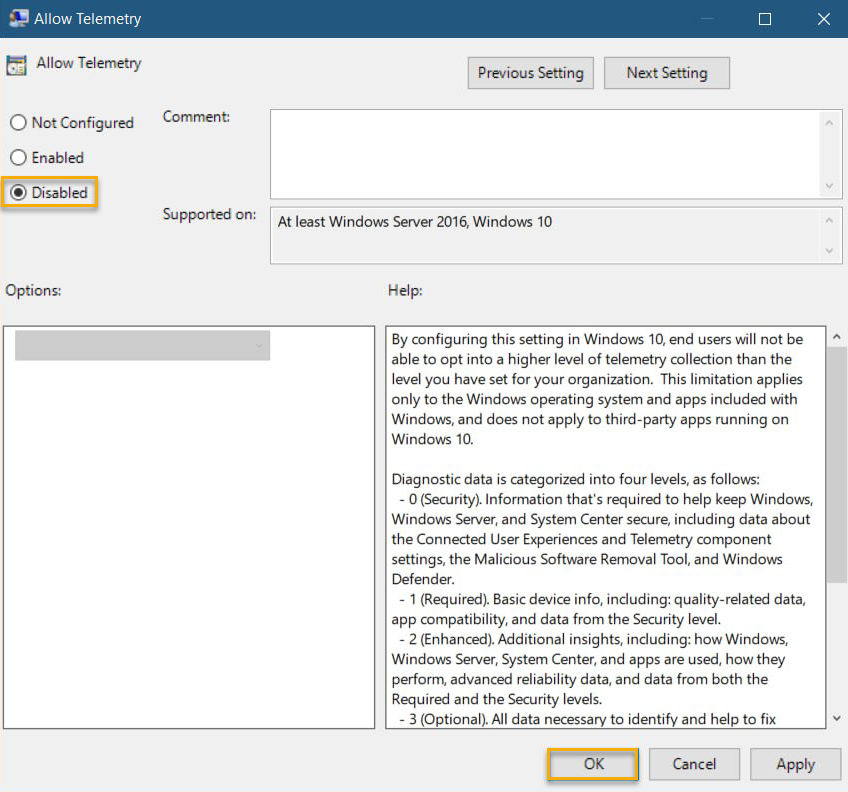Enable the Allow Telemetry policy
The height and width of the screenshot is (792, 848).
tap(17, 157)
